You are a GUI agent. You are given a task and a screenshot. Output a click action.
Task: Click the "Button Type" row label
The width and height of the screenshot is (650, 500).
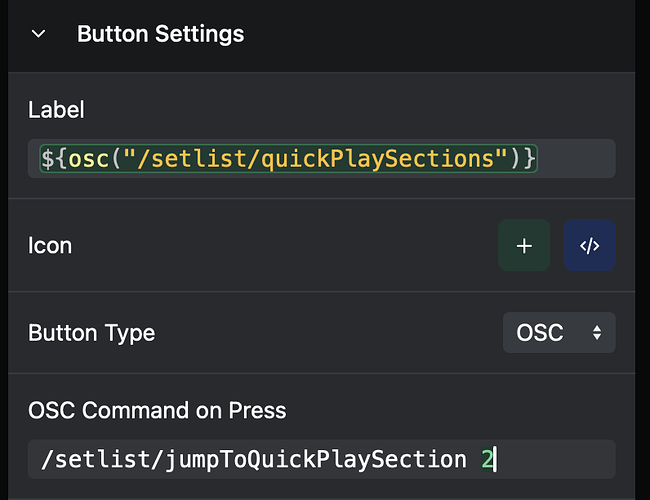[91, 333]
